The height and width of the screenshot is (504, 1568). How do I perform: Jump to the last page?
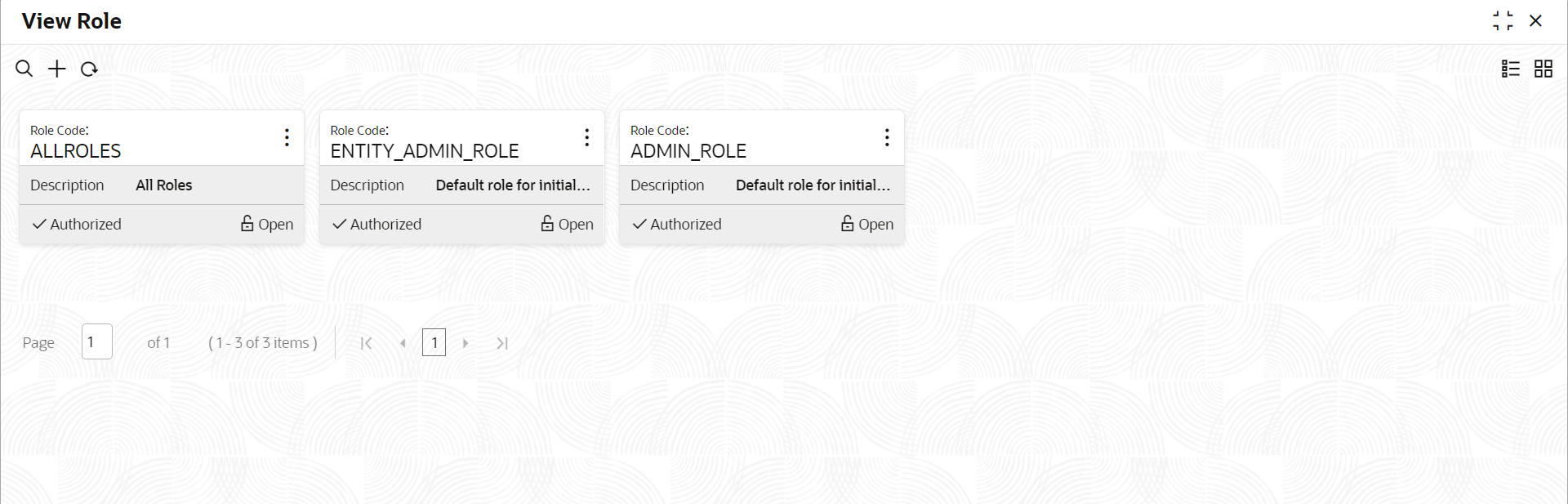502,343
